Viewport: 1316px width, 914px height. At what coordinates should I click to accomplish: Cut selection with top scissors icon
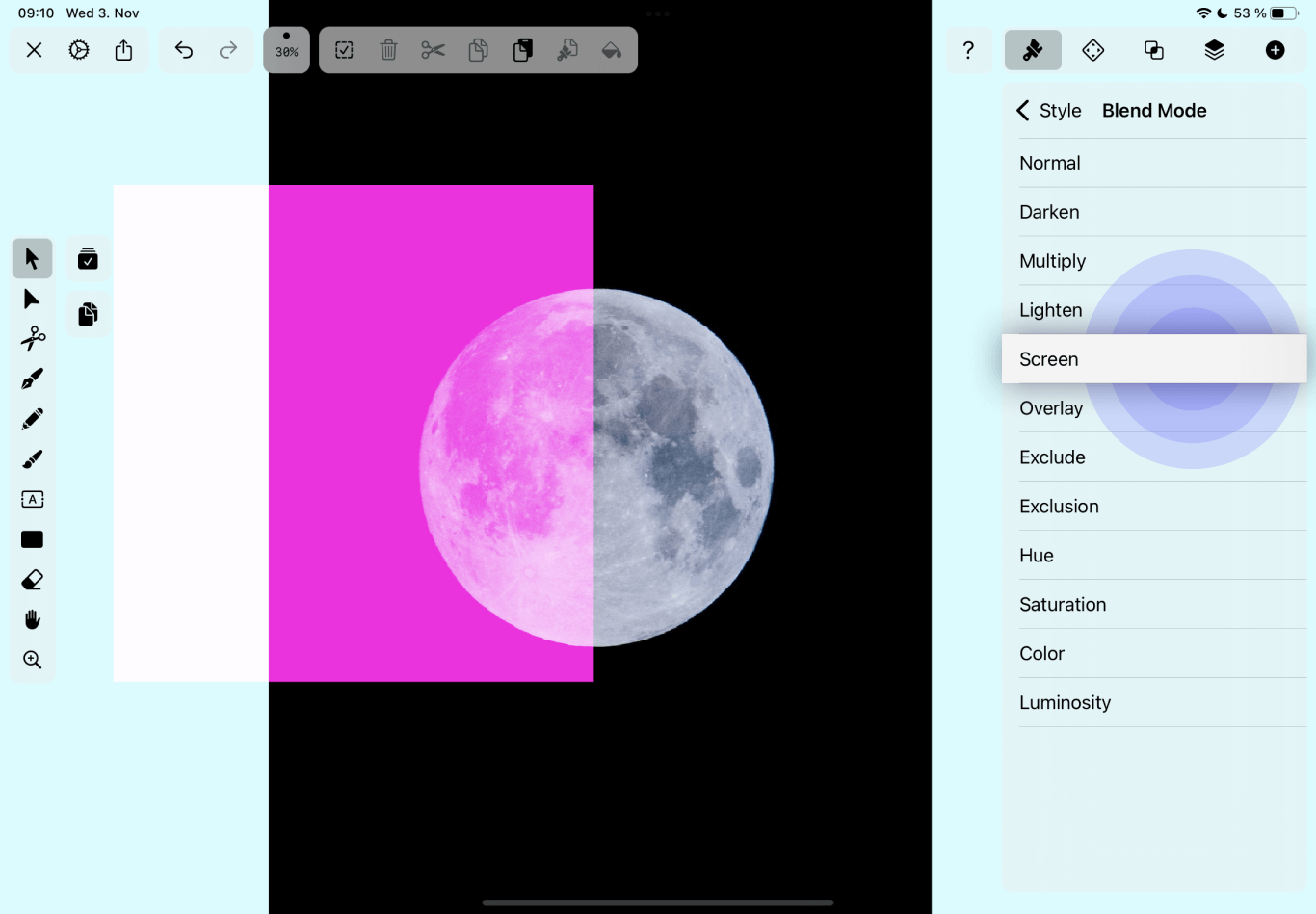pyautogui.click(x=434, y=50)
